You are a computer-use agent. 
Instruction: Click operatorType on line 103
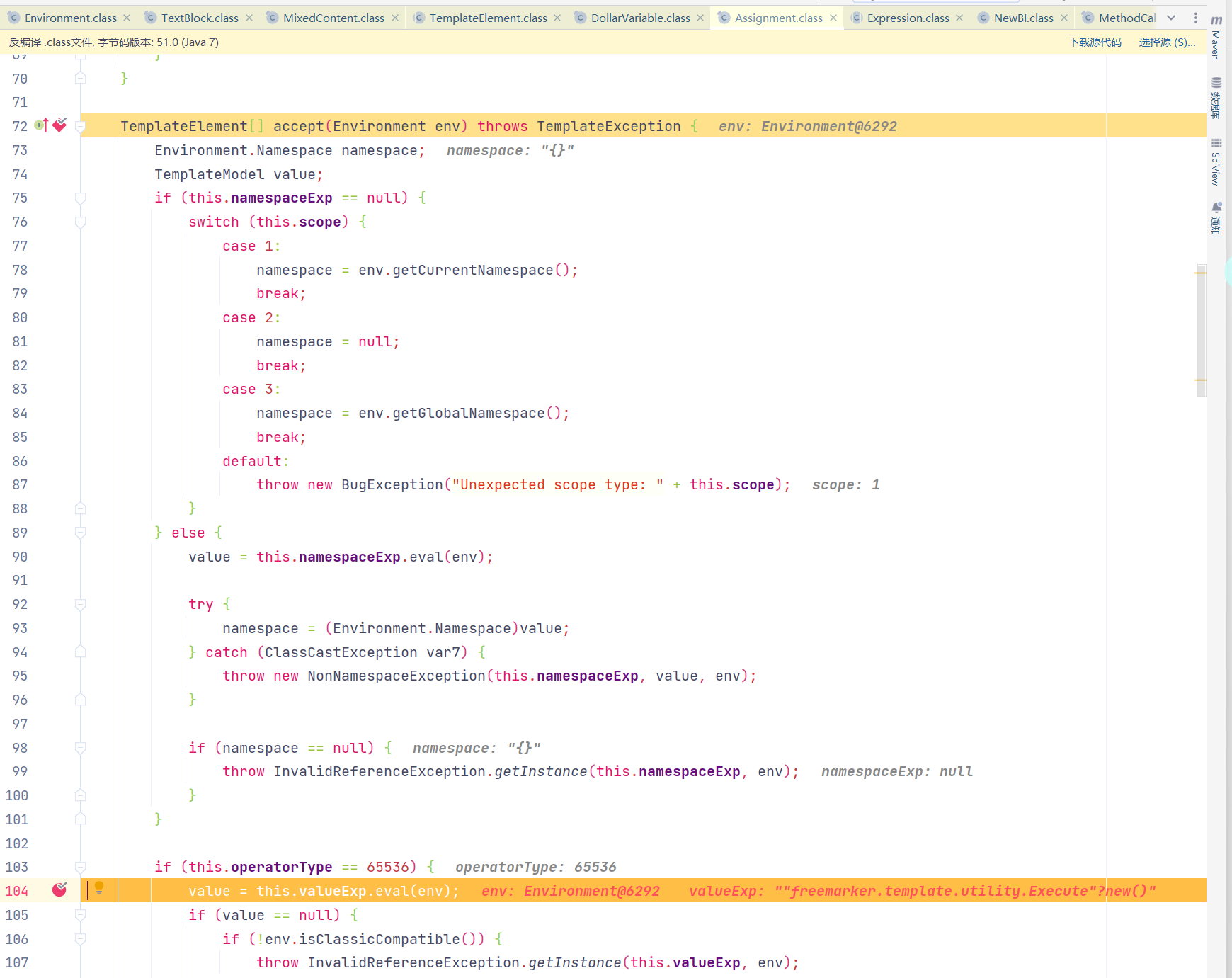pos(282,868)
